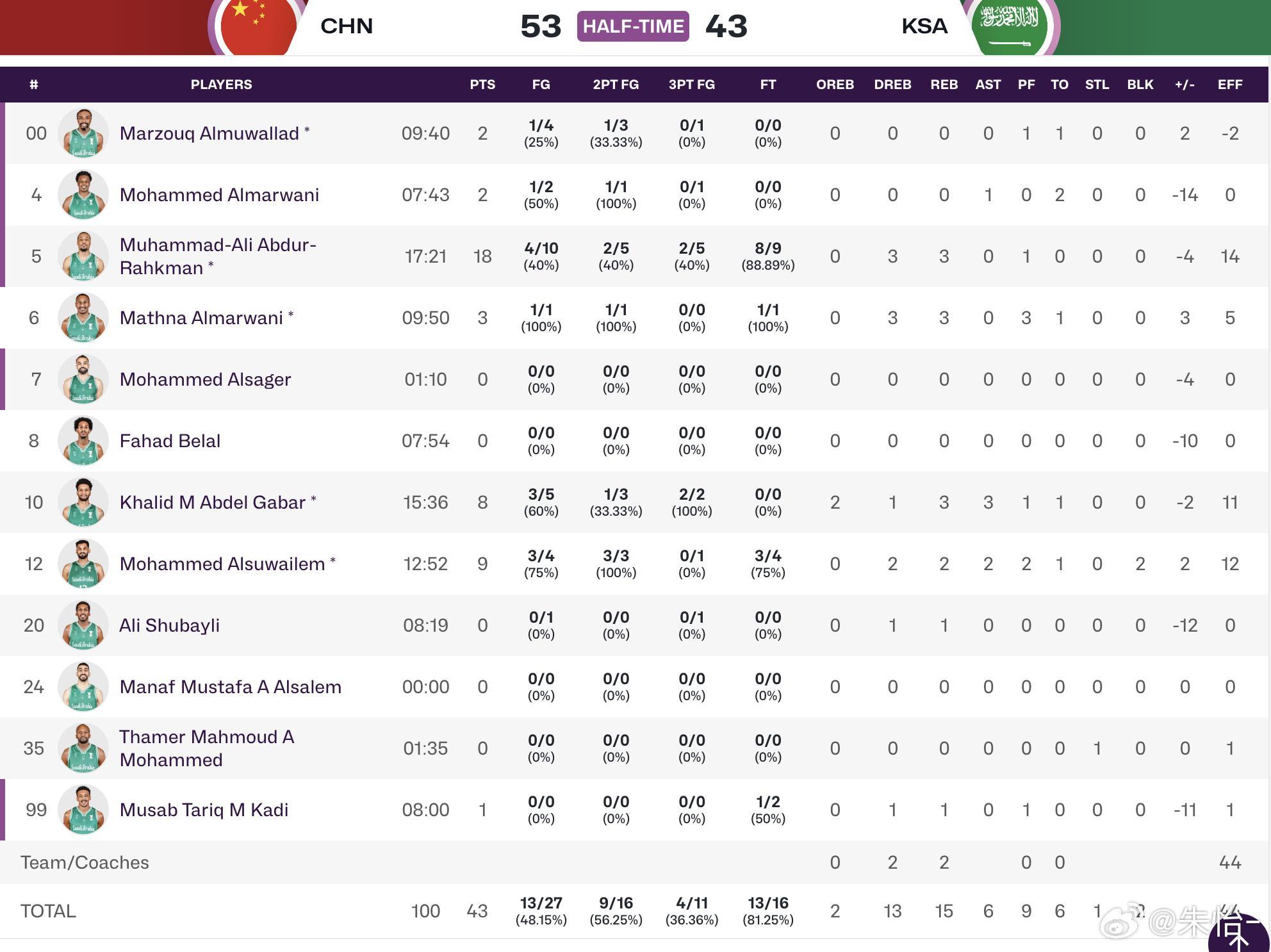
Task: Sort table by STL column header
Action: pos(1097,85)
